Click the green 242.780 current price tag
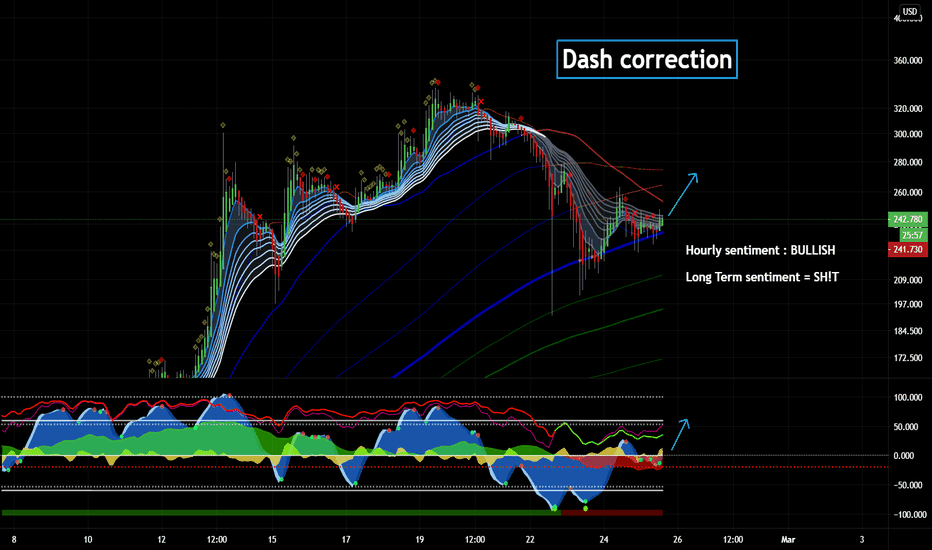Image resolution: width=932 pixels, height=550 pixels. pyautogui.click(x=907, y=219)
